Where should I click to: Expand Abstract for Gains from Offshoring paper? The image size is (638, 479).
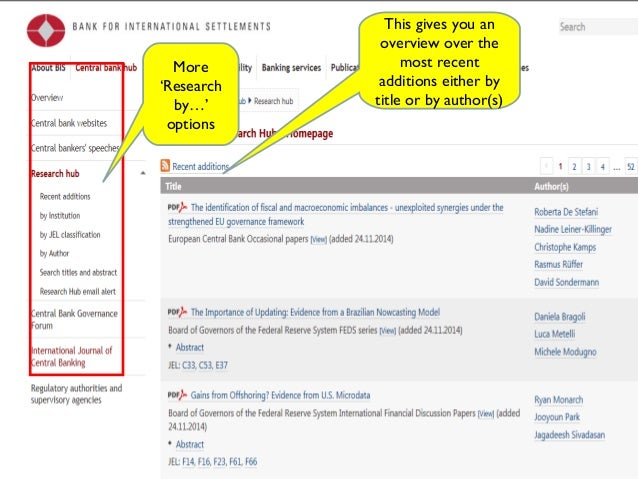[x=190, y=444]
